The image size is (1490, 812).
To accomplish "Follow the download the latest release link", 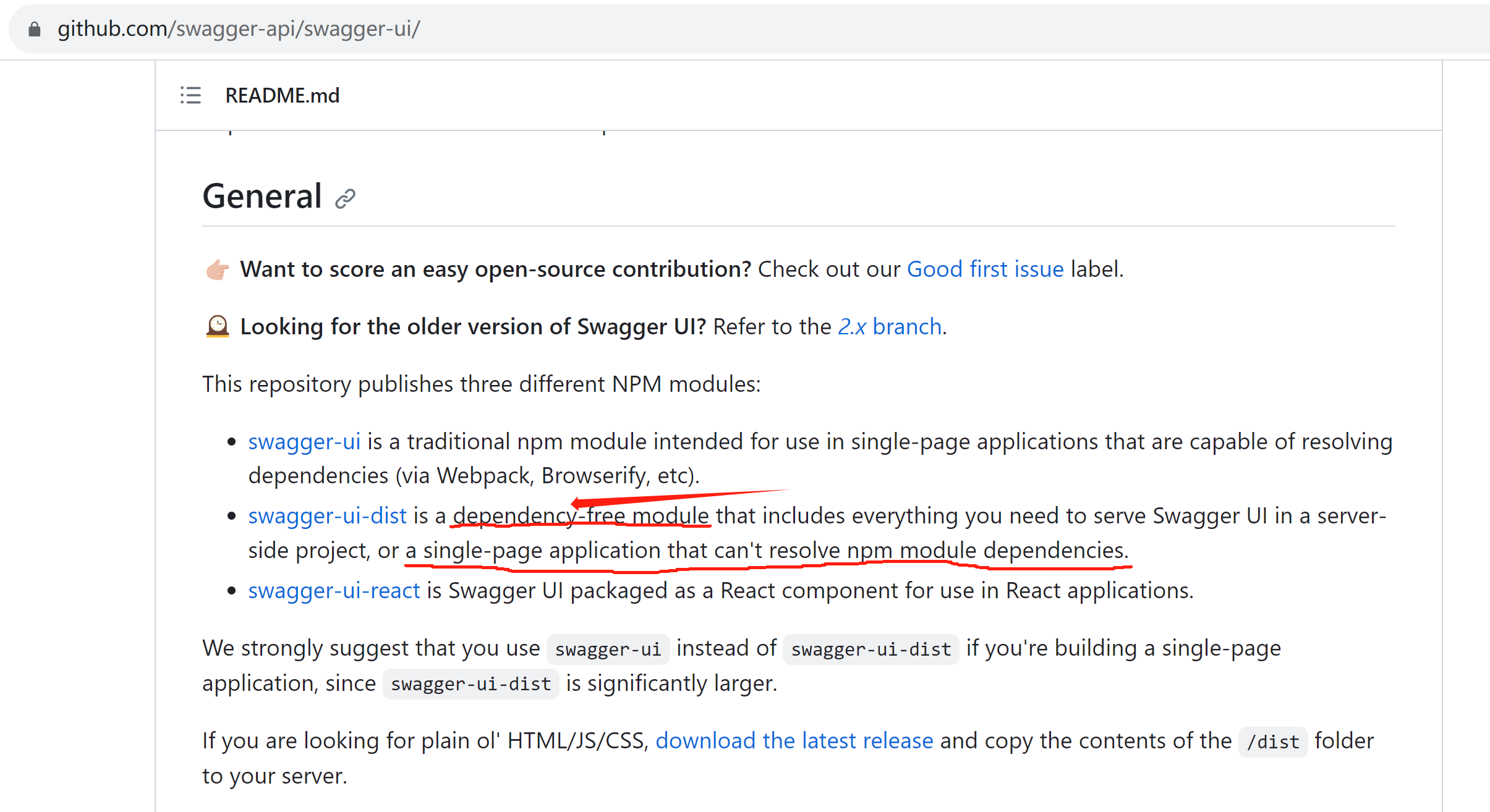I will [794, 740].
